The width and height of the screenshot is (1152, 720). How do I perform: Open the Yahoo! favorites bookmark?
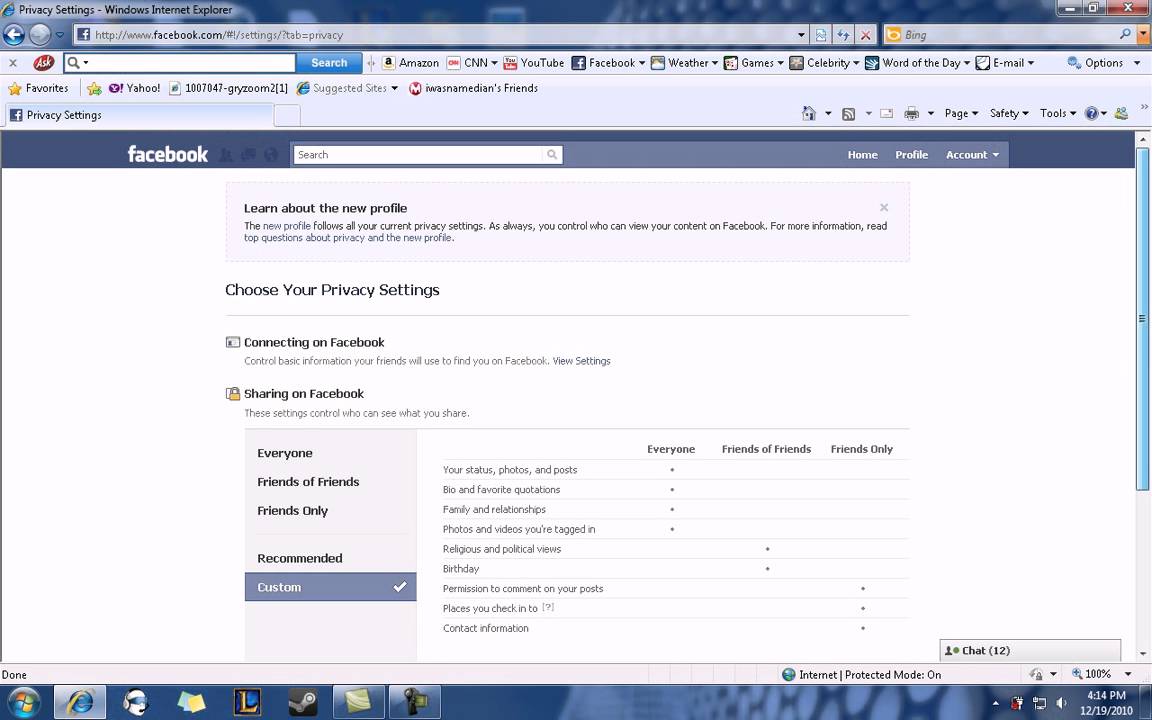pos(134,88)
